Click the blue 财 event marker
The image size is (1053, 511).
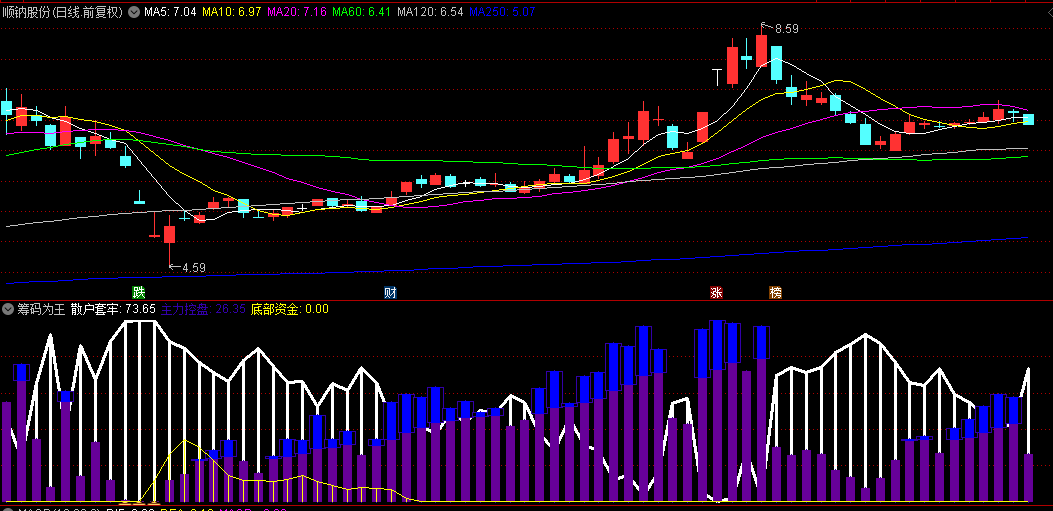pyautogui.click(x=390, y=293)
